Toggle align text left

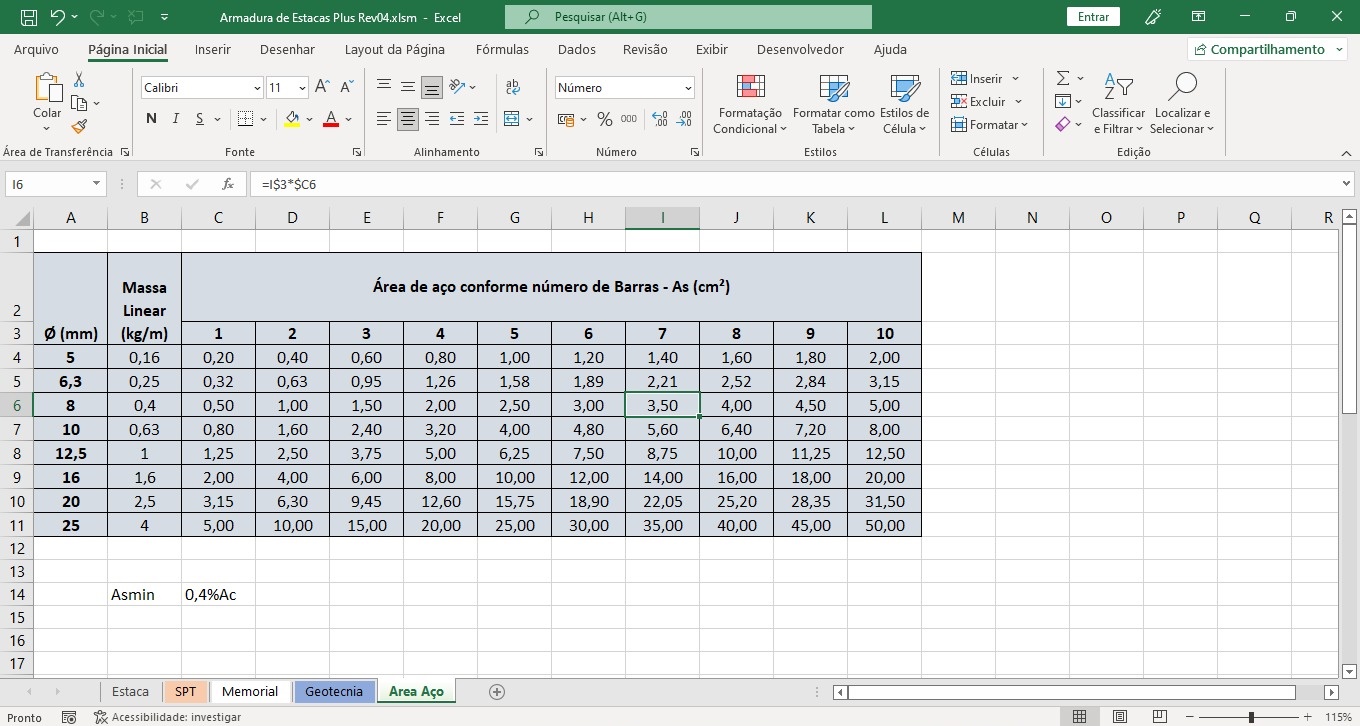[x=384, y=119]
